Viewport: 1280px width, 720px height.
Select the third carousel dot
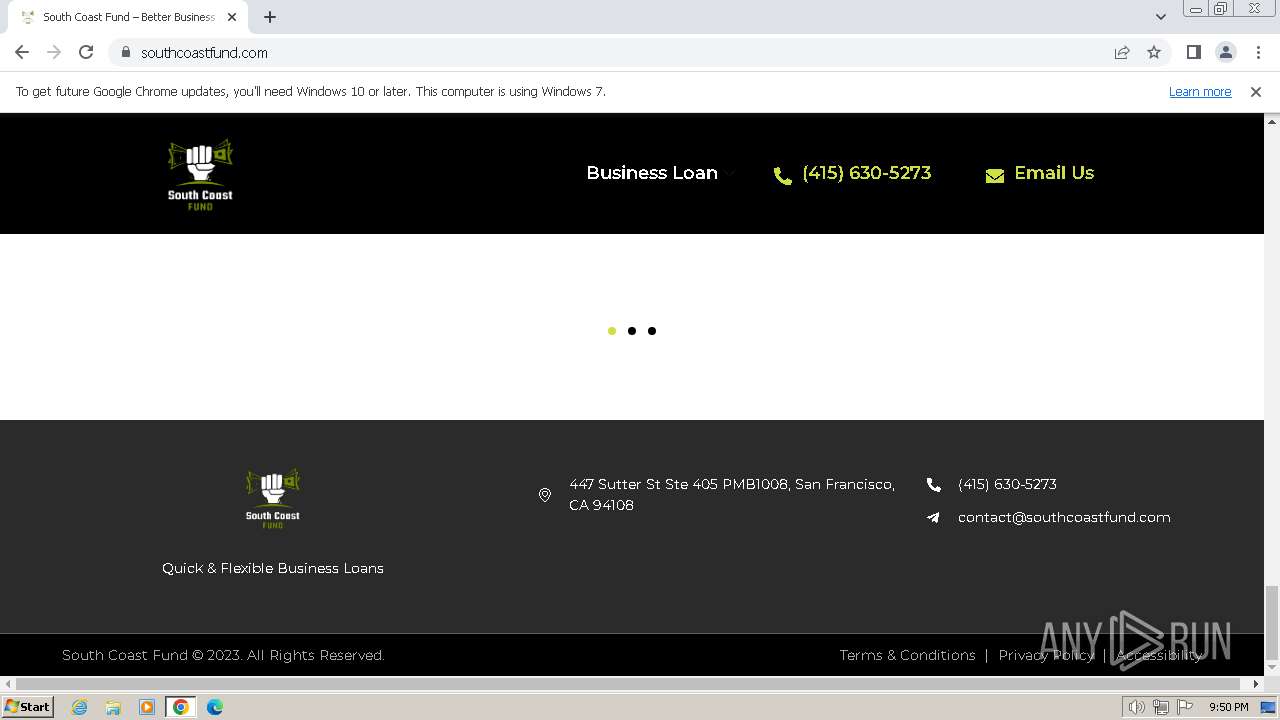652,331
